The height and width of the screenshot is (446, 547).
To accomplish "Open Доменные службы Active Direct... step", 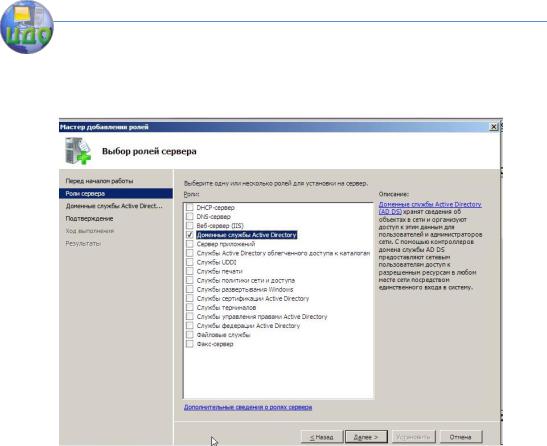I will 114,206.
